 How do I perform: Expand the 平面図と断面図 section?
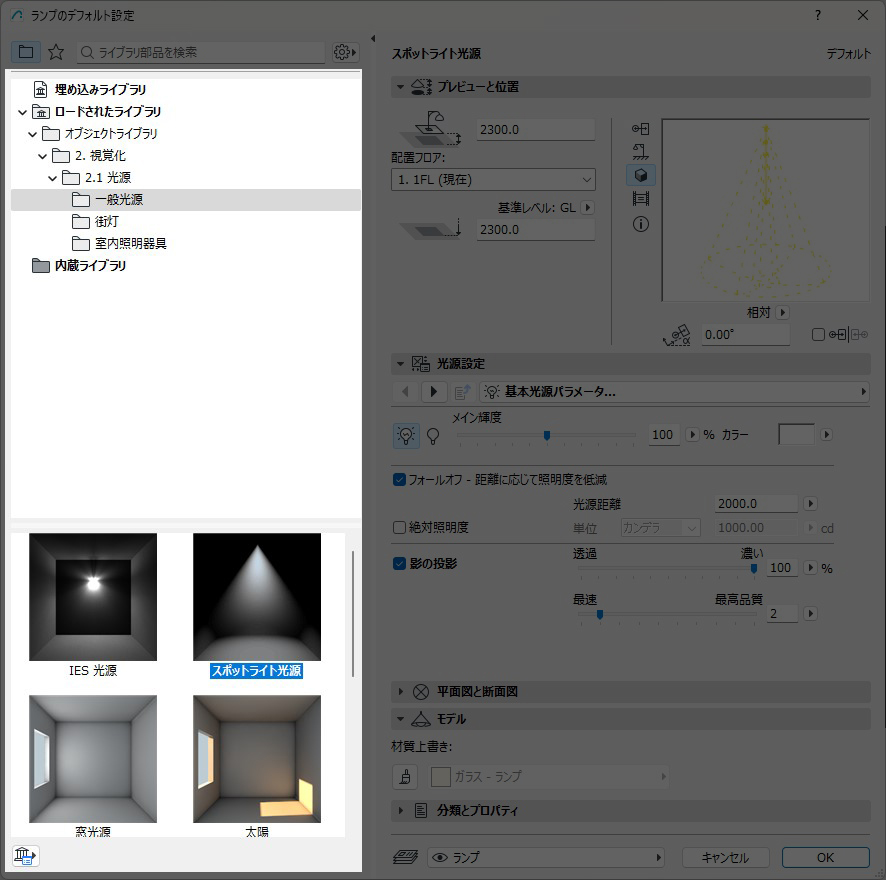click(402, 692)
